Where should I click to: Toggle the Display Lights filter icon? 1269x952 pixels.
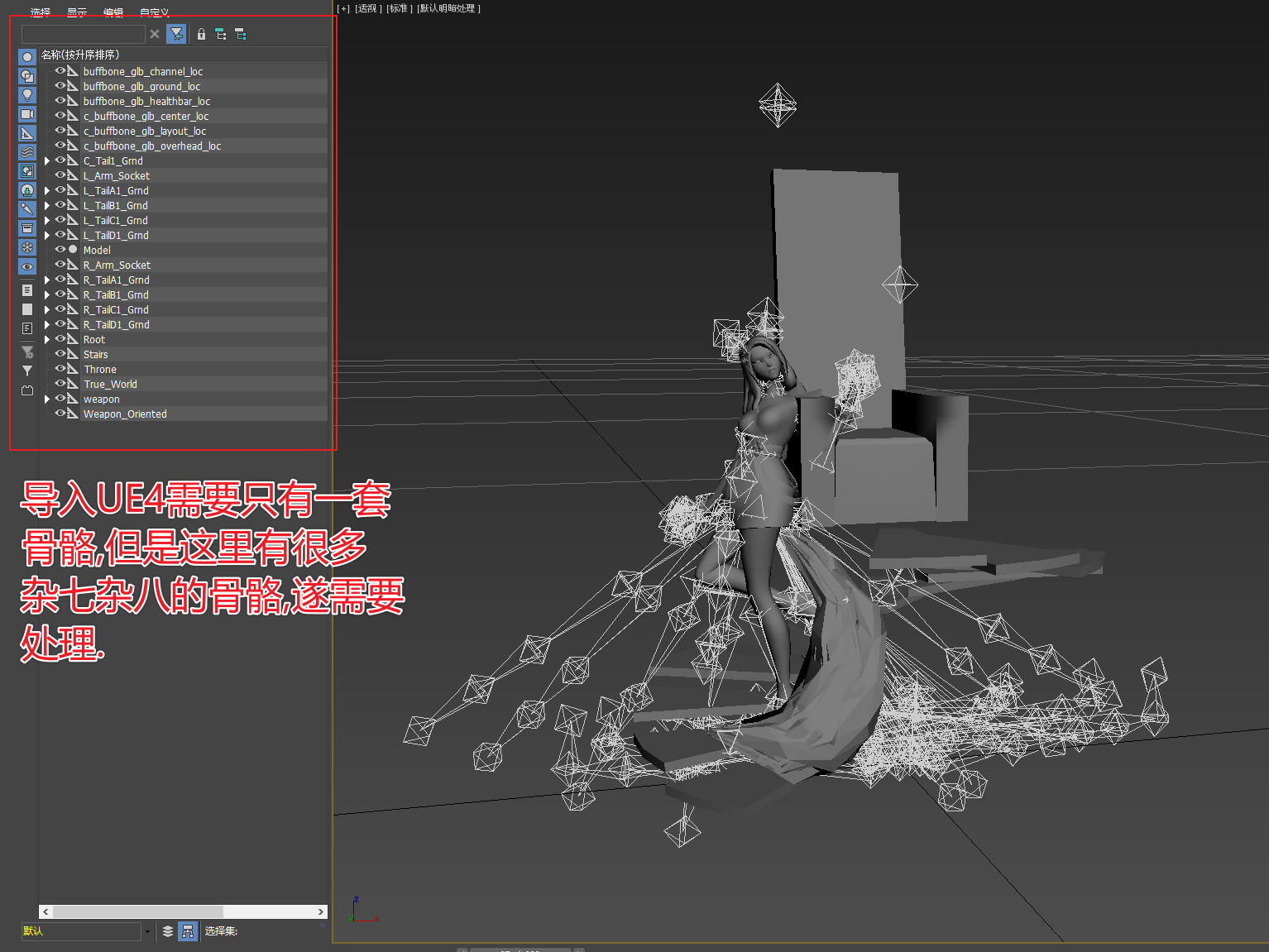(x=27, y=95)
